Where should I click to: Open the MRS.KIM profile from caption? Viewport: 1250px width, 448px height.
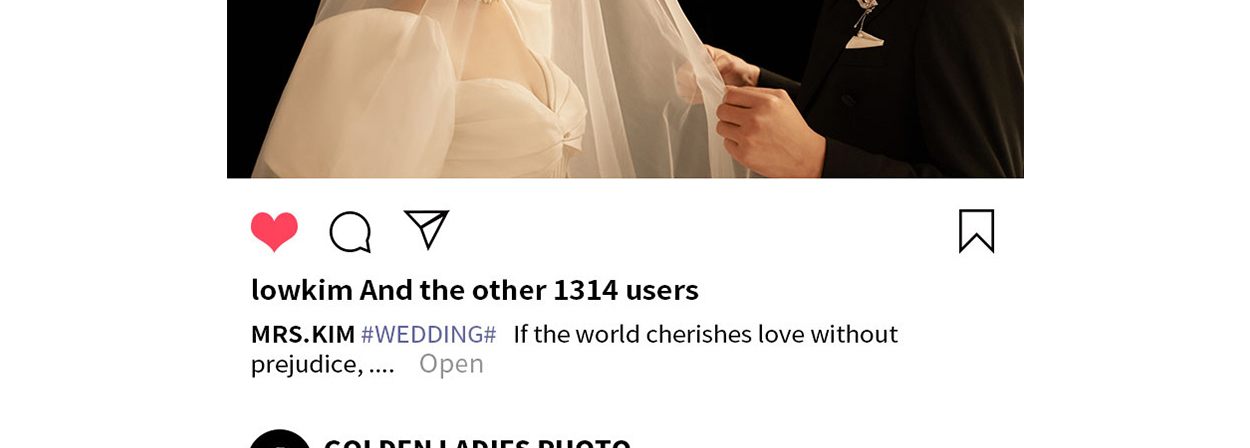[x=303, y=334]
